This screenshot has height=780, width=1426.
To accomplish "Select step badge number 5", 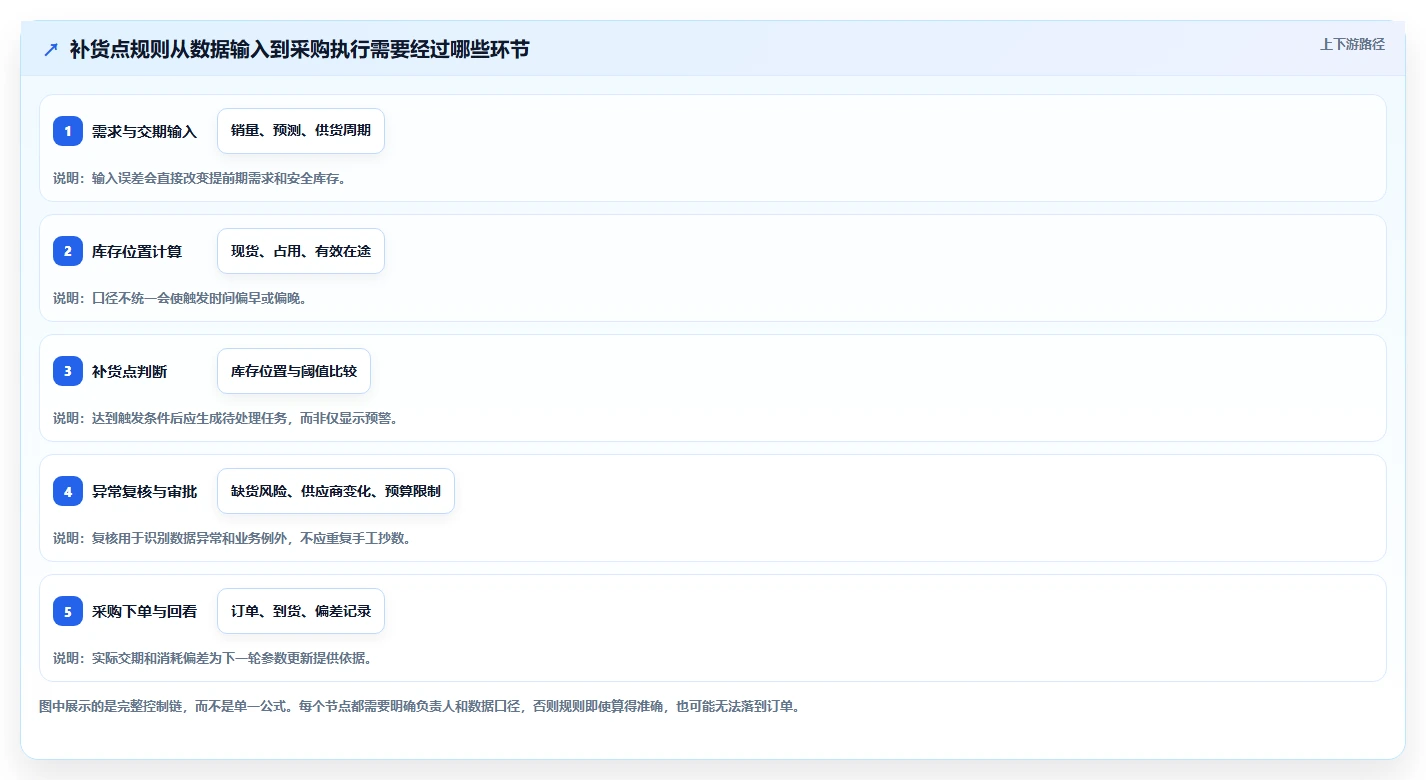I will tap(68, 611).
